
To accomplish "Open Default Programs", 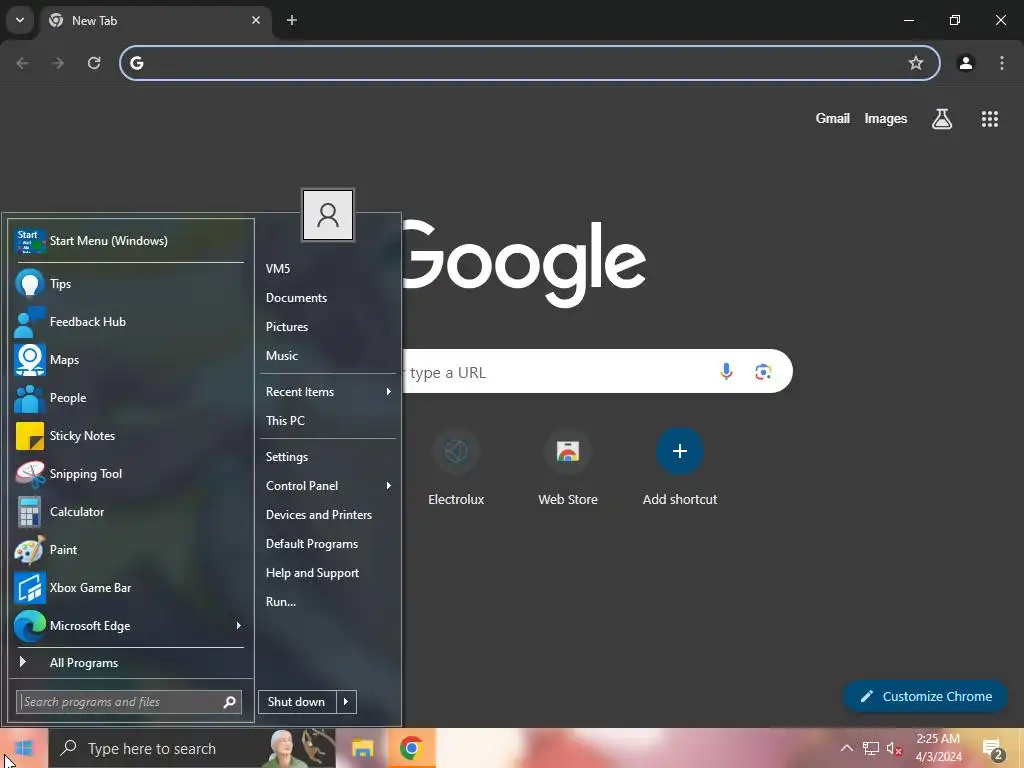I will (x=312, y=544).
